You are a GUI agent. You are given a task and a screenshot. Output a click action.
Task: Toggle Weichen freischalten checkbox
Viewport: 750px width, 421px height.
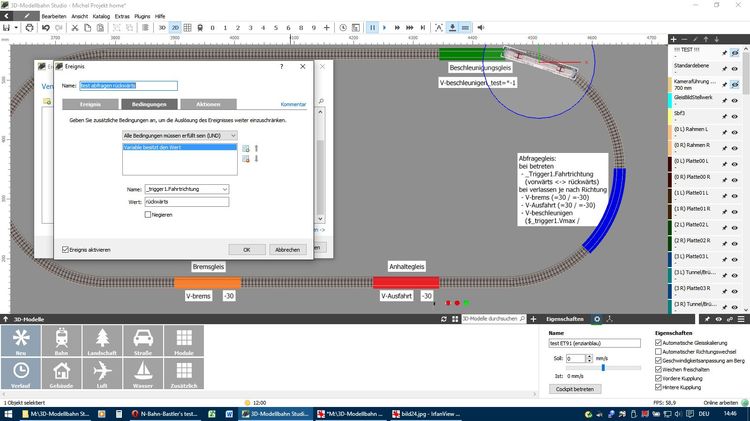pyautogui.click(x=658, y=369)
